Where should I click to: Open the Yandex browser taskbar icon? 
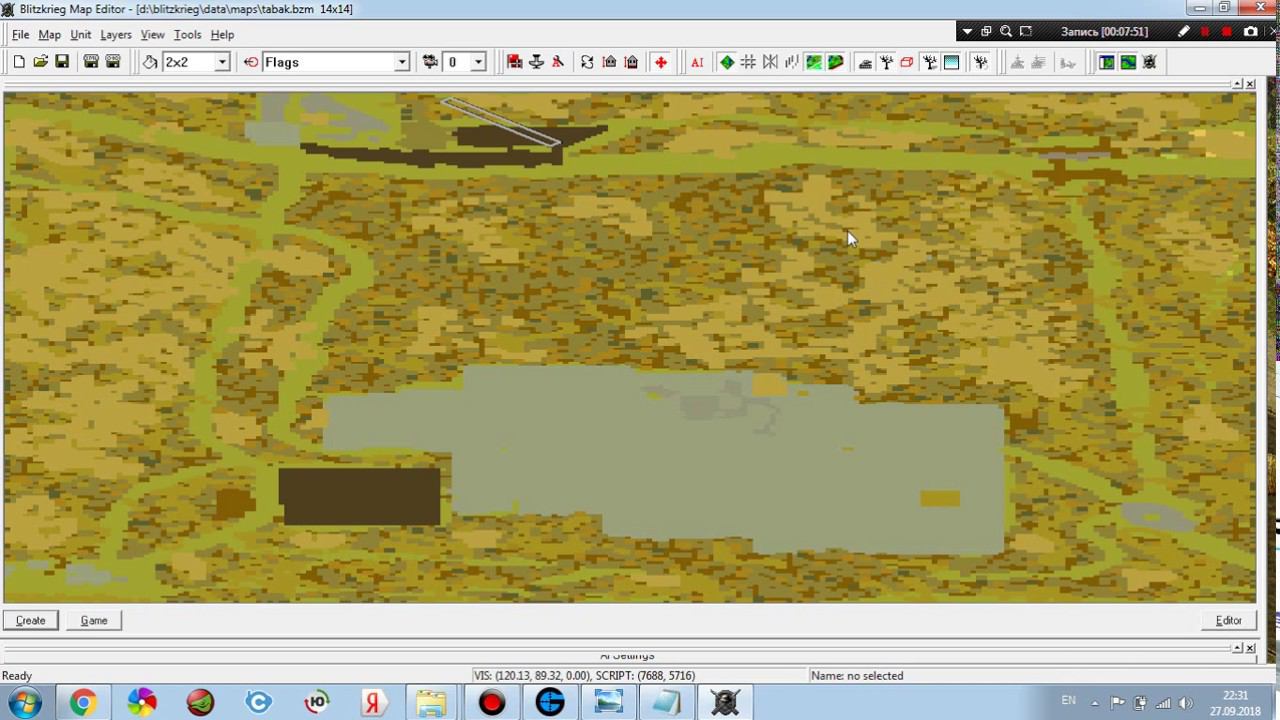pyautogui.click(x=373, y=702)
